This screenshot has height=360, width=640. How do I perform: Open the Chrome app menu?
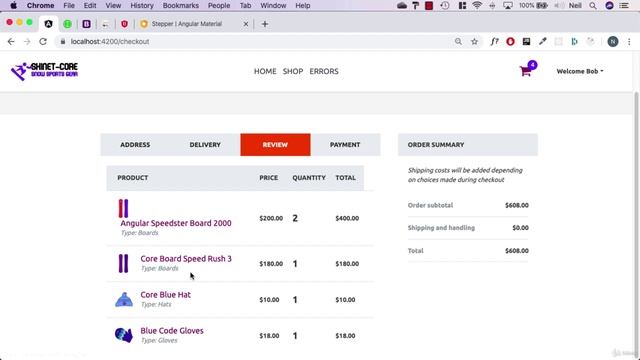[x=40, y=5]
